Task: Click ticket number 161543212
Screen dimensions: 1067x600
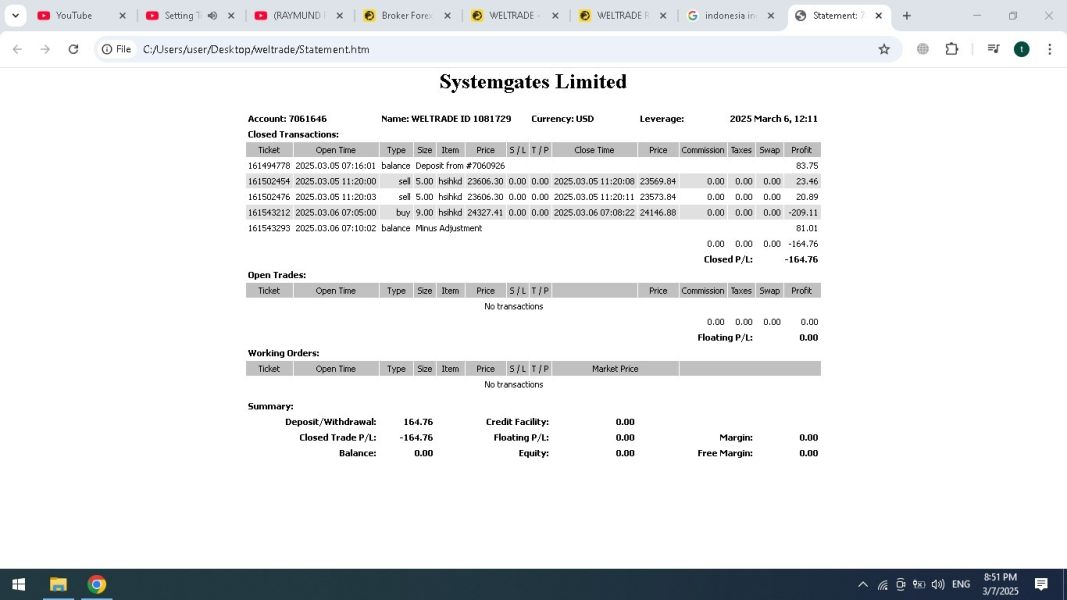Action: click(269, 213)
